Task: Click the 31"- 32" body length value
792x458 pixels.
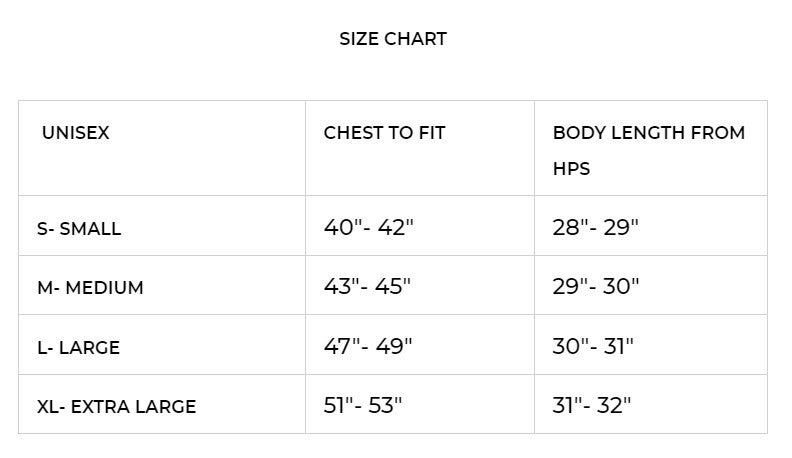Action: (x=592, y=406)
